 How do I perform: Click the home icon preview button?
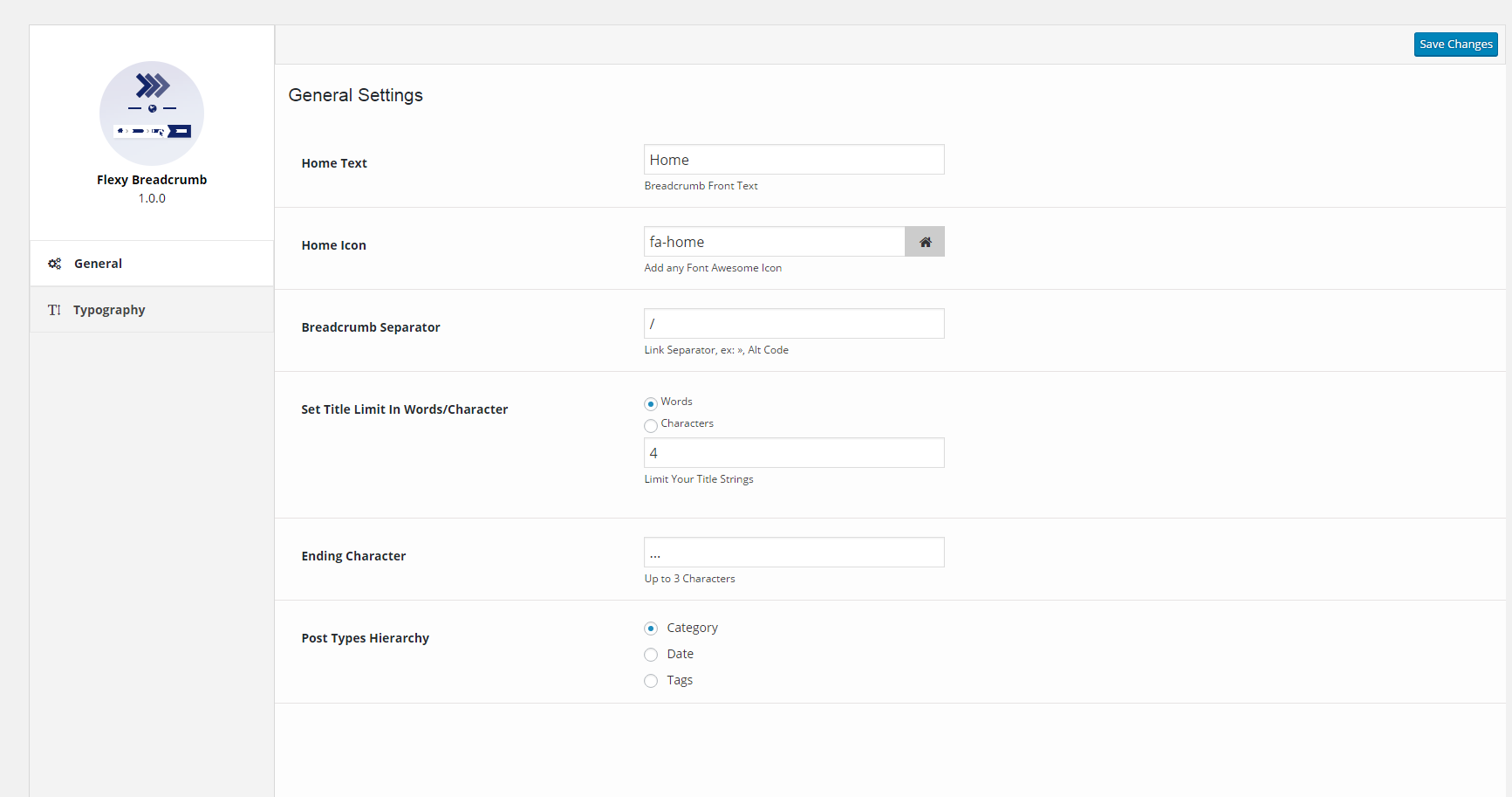925,242
